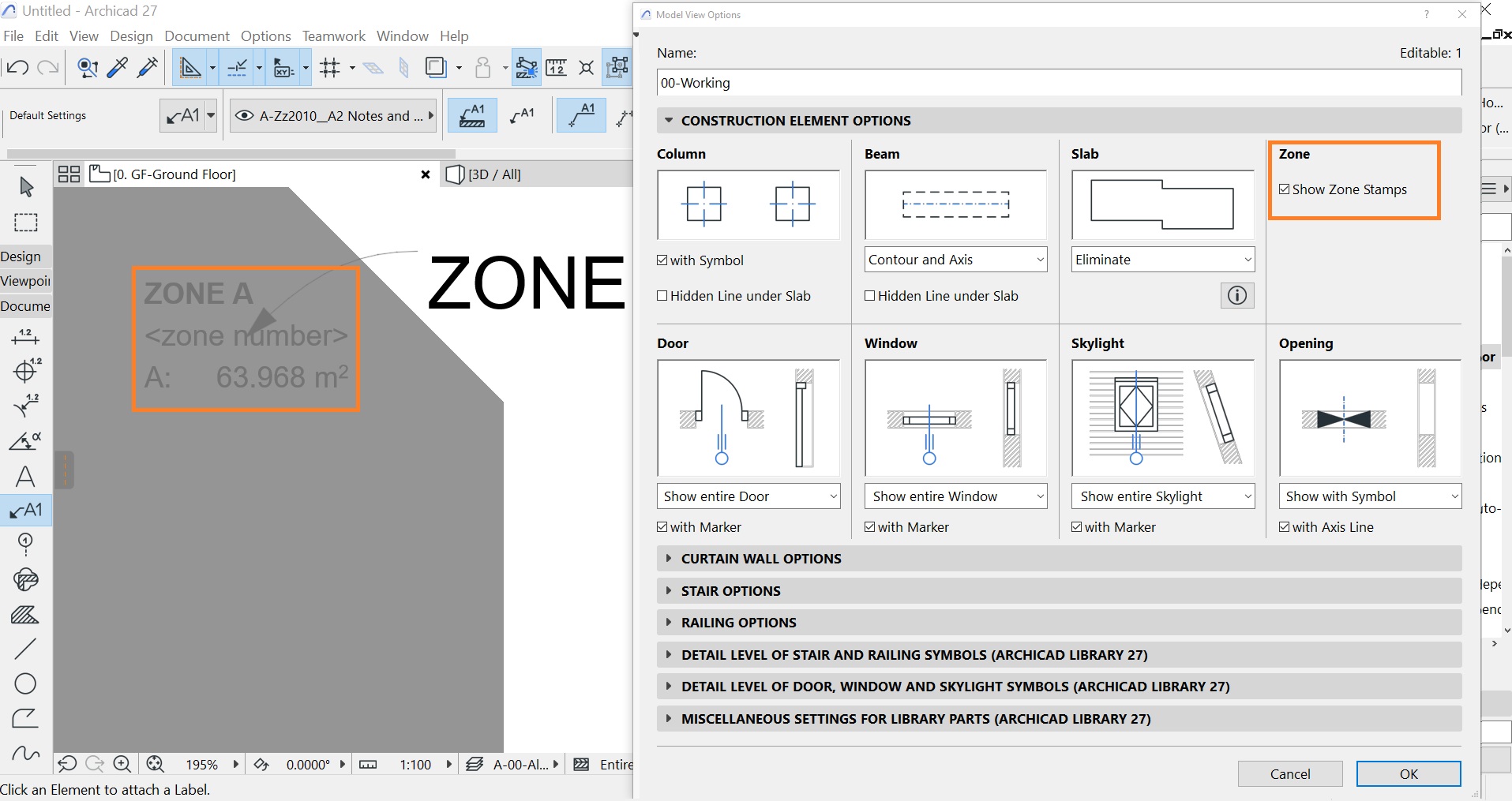The height and width of the screenshot is (801, 1512).
Task: Click the Suspend Groups lock icon
Action: [483, 68]
